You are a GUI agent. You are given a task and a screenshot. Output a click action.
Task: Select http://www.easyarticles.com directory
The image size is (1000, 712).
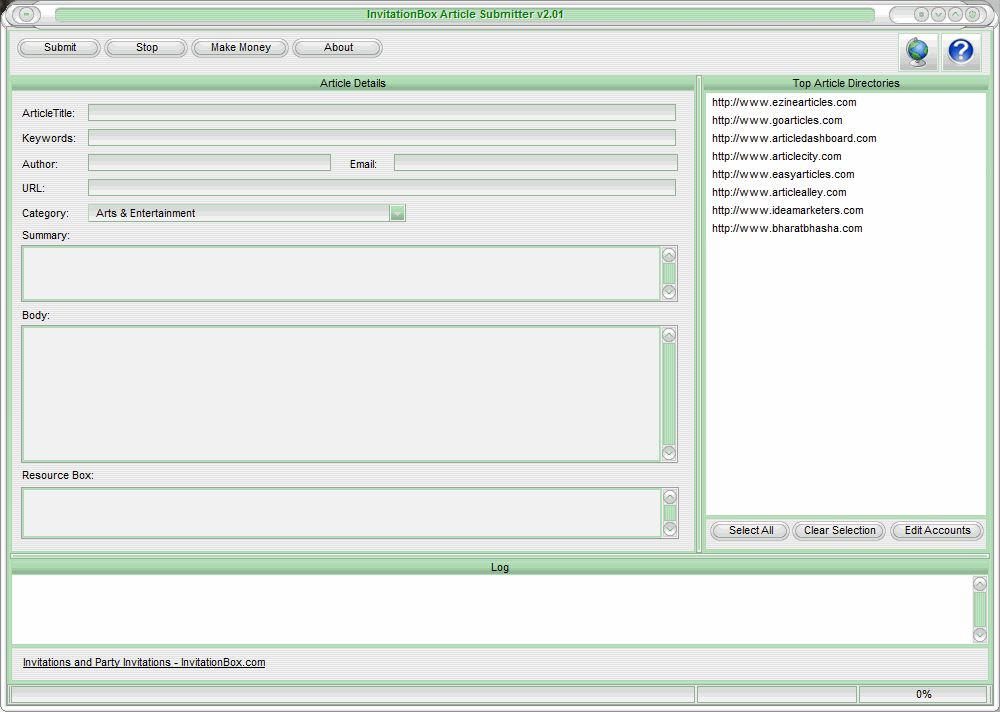point(783,174)
